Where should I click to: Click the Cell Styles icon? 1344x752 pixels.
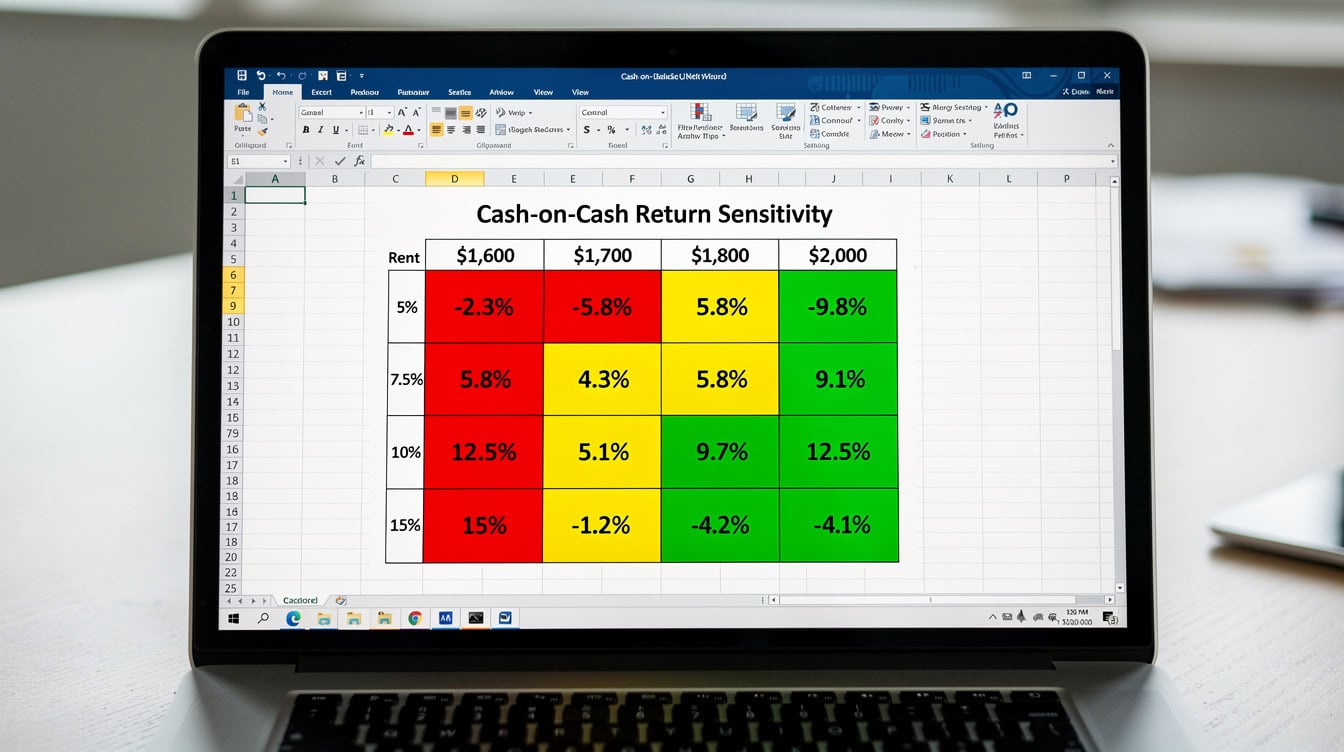click(786, 112)
